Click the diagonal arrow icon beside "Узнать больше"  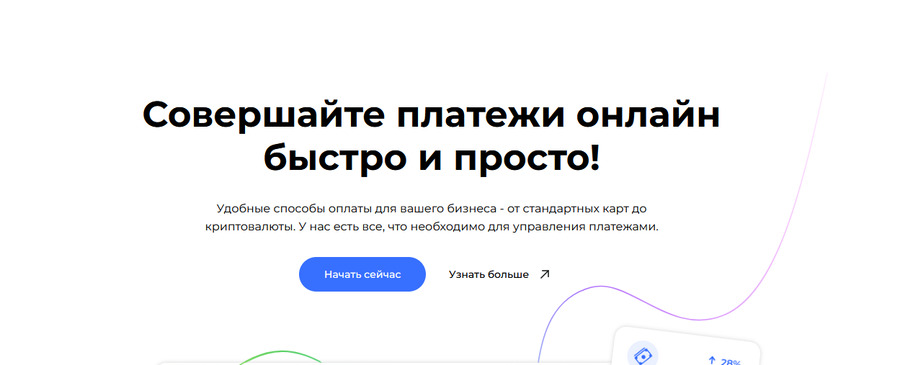[x=545, y=274]
